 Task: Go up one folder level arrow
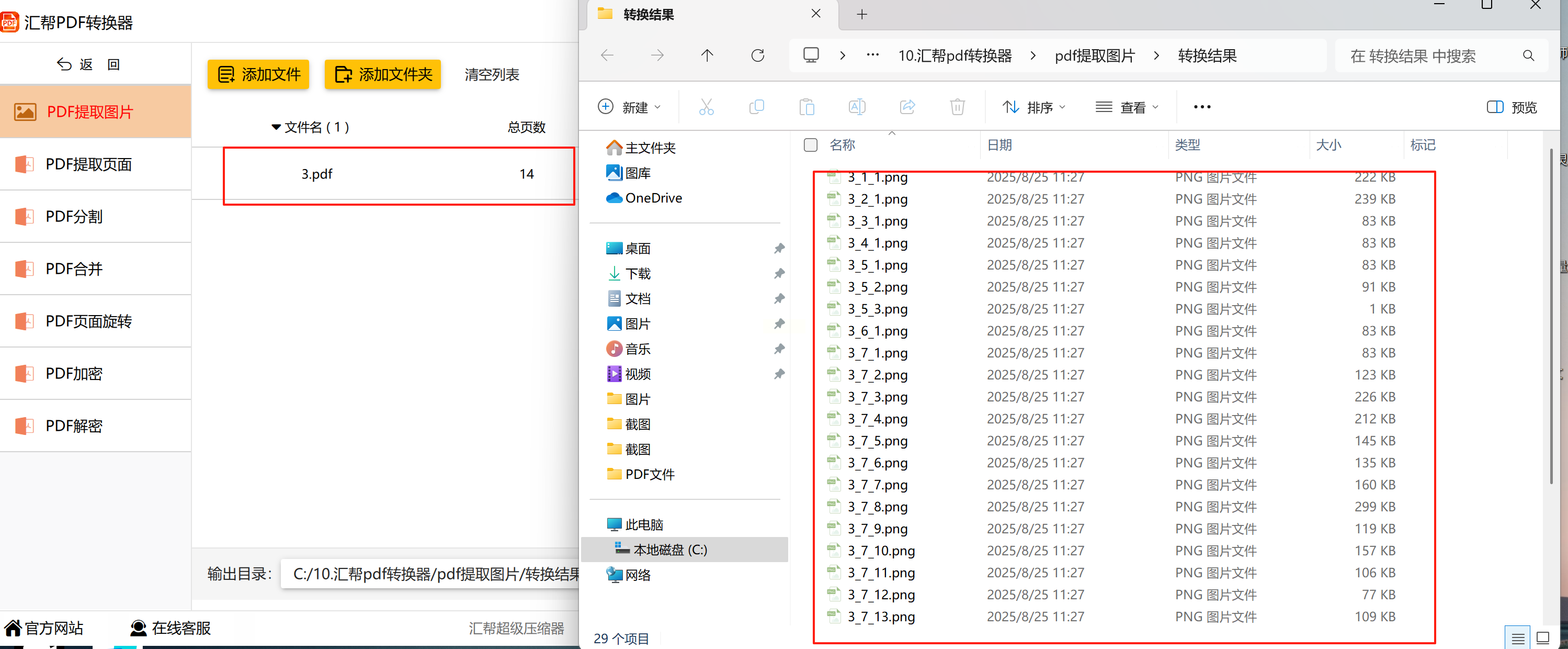coord(707,56)
